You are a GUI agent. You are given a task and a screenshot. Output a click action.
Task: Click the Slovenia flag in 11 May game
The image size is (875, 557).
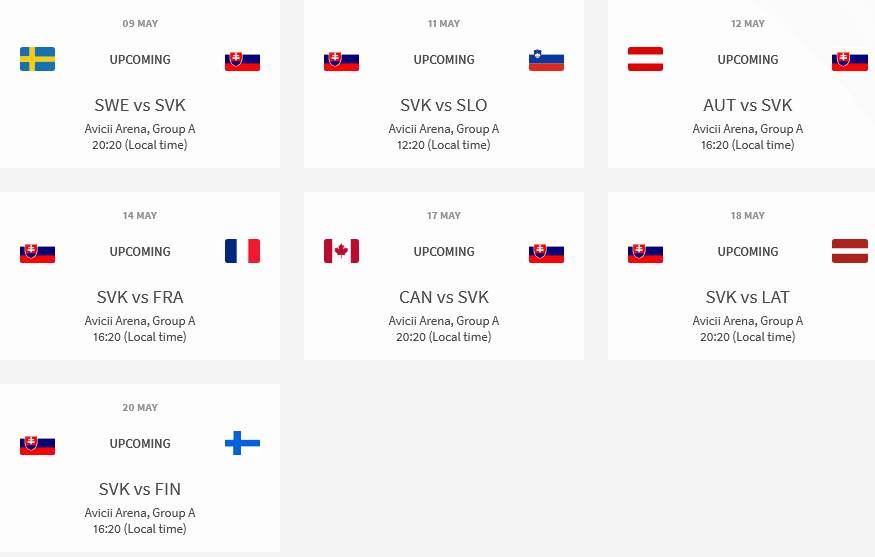coord(546,60)
